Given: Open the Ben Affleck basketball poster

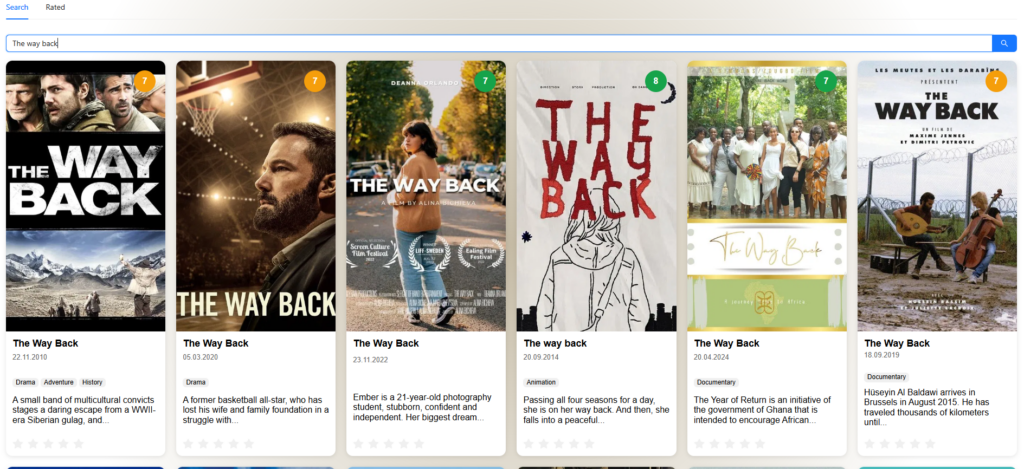Looking at the screenshot, I should 256,196.
